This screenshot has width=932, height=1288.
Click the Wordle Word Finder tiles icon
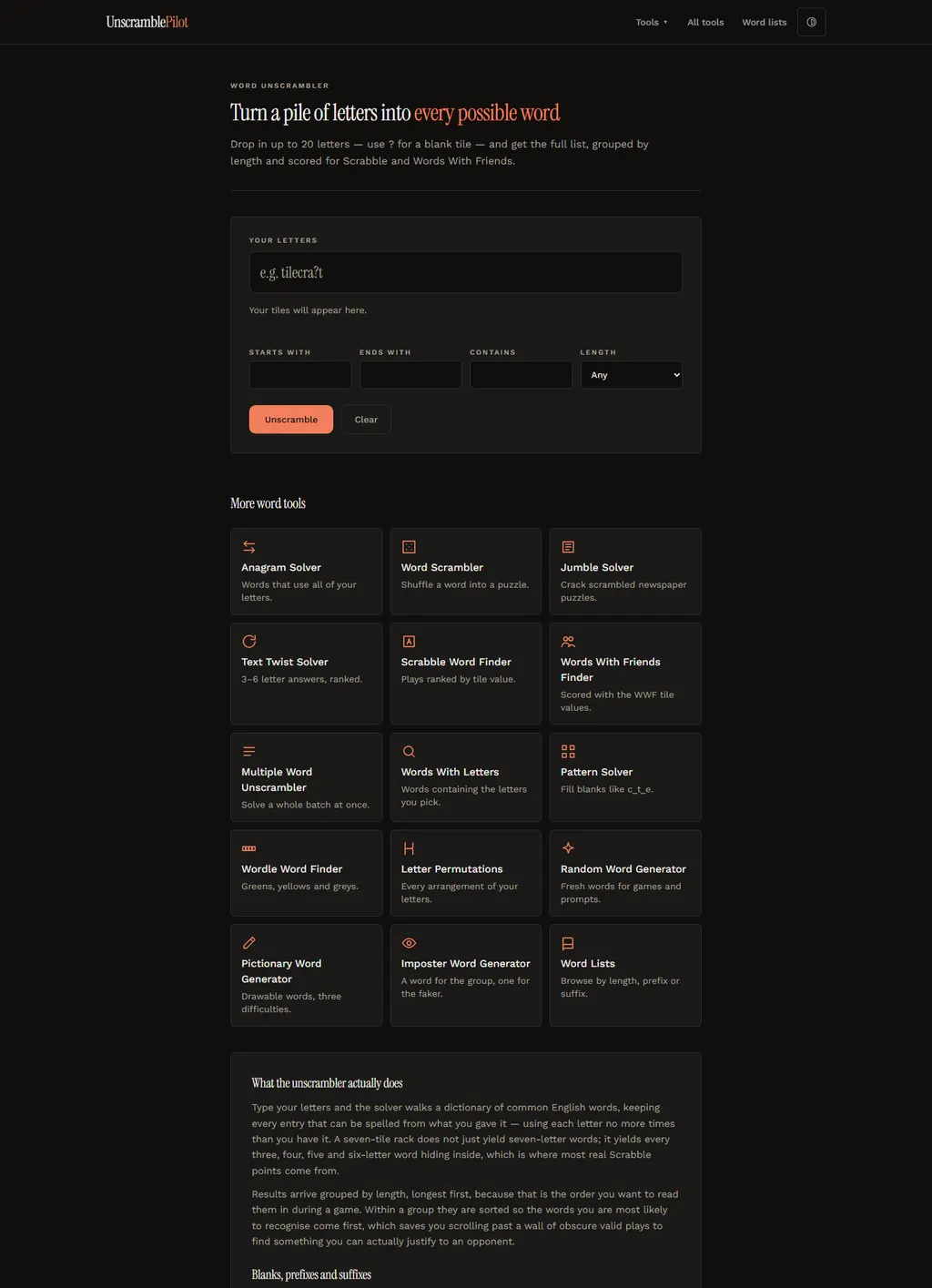[x=248, y=848]
